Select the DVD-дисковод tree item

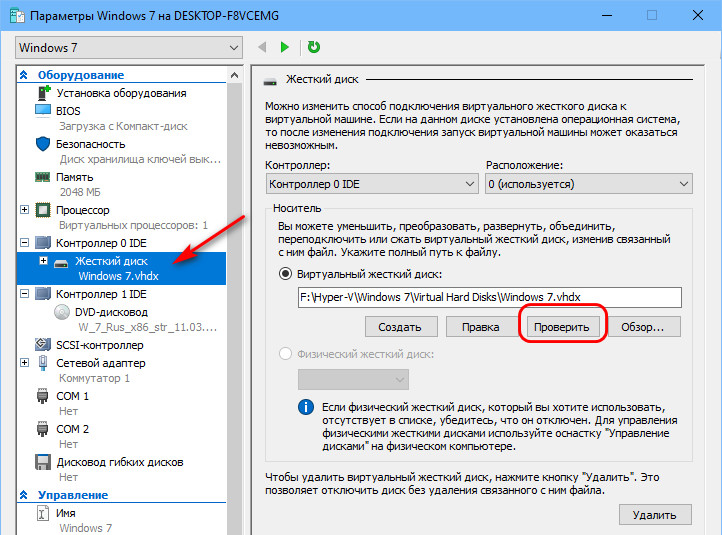[x=111, y=312]
